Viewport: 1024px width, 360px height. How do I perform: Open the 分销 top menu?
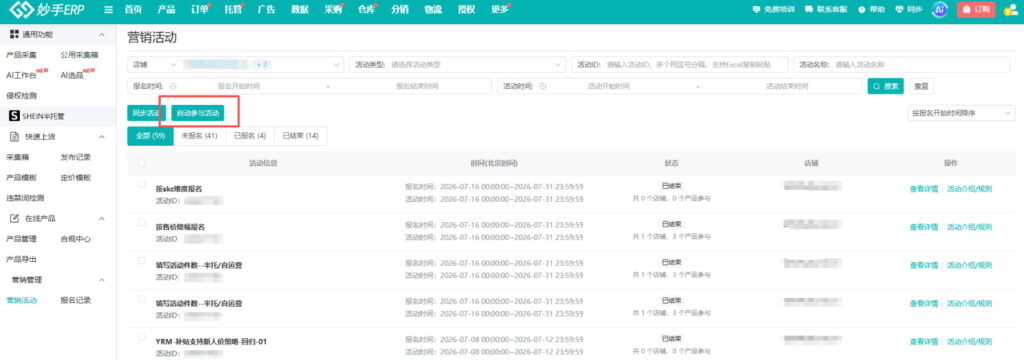pos(400,10)
